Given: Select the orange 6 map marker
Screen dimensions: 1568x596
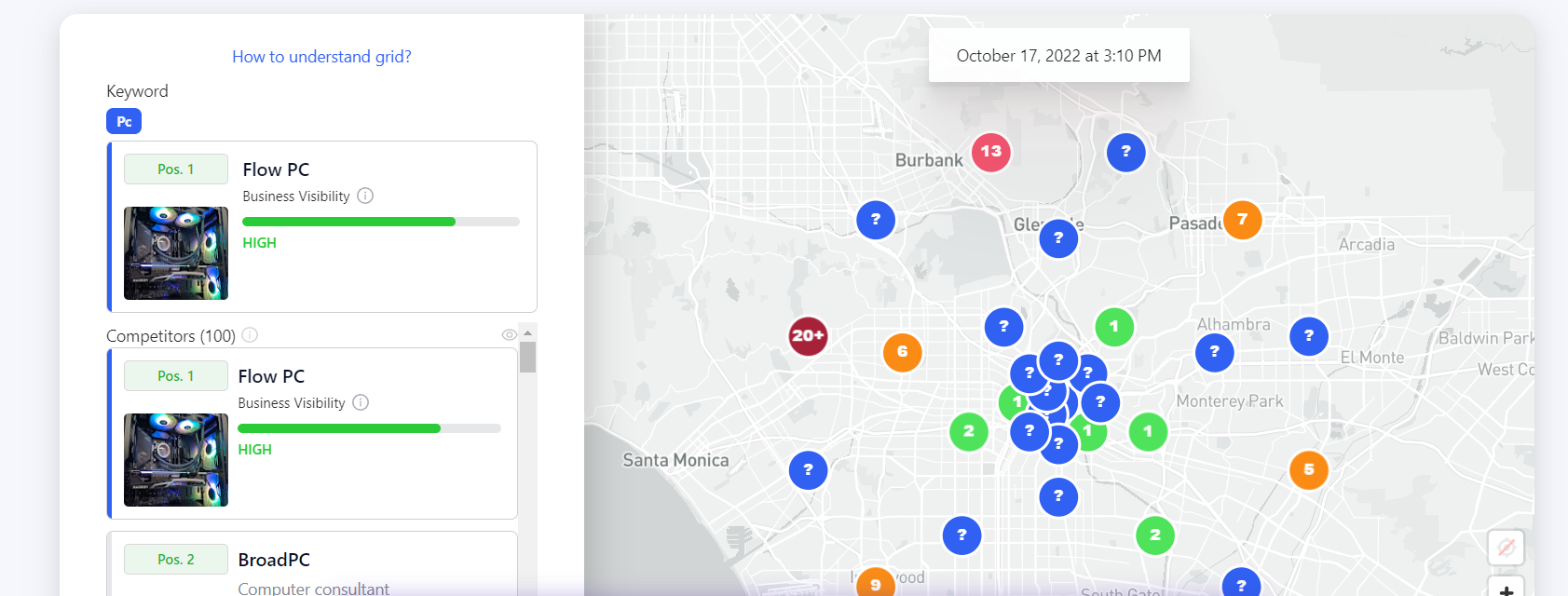Looking at the screenshot, I should pyautogui.click(x=902, y=352).
